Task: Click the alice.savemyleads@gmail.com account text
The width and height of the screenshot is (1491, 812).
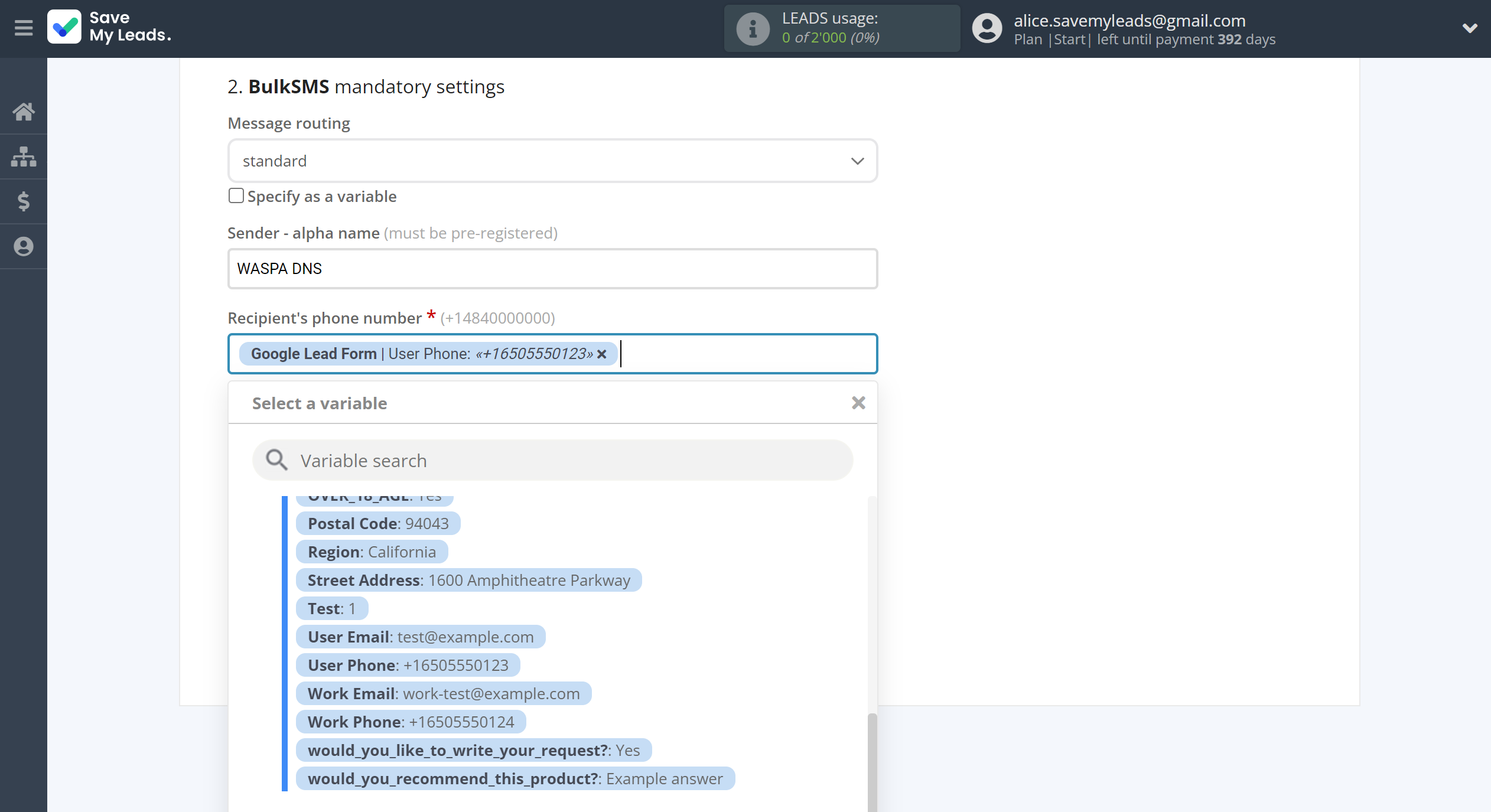Action: click(1129, 20)
